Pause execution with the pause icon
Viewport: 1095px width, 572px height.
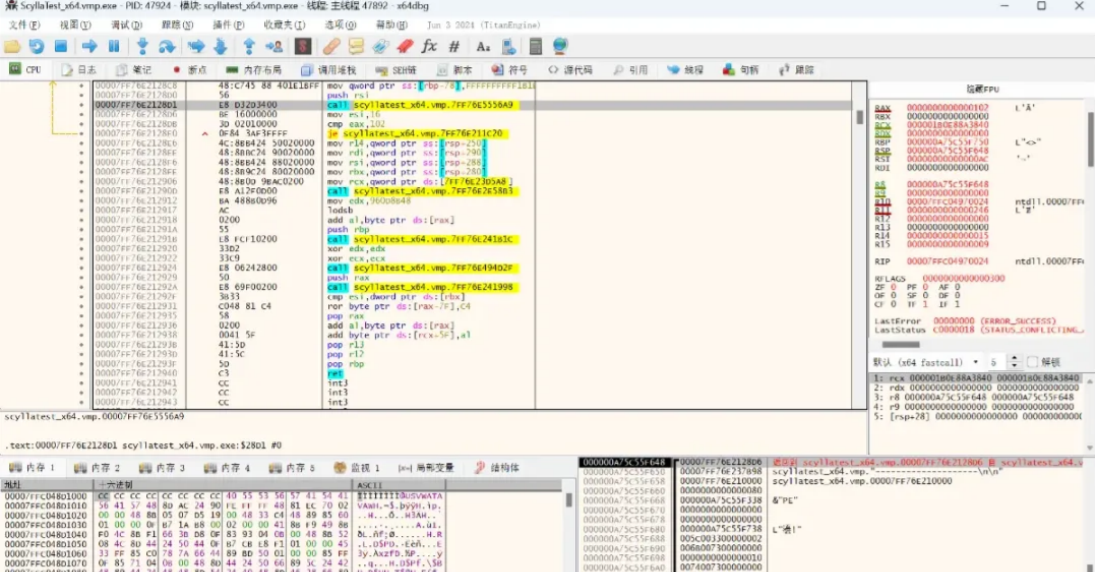tap(114, 47)
